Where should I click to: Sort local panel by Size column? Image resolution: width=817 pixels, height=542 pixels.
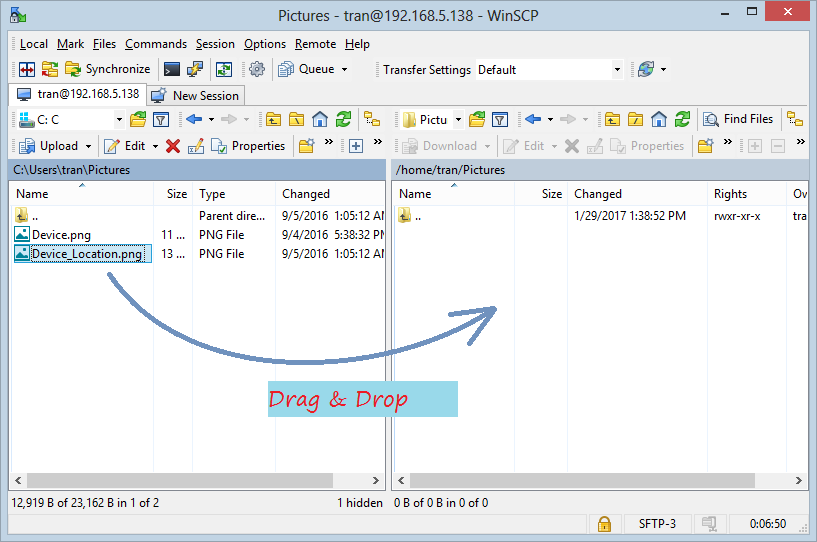pos(173,194)
